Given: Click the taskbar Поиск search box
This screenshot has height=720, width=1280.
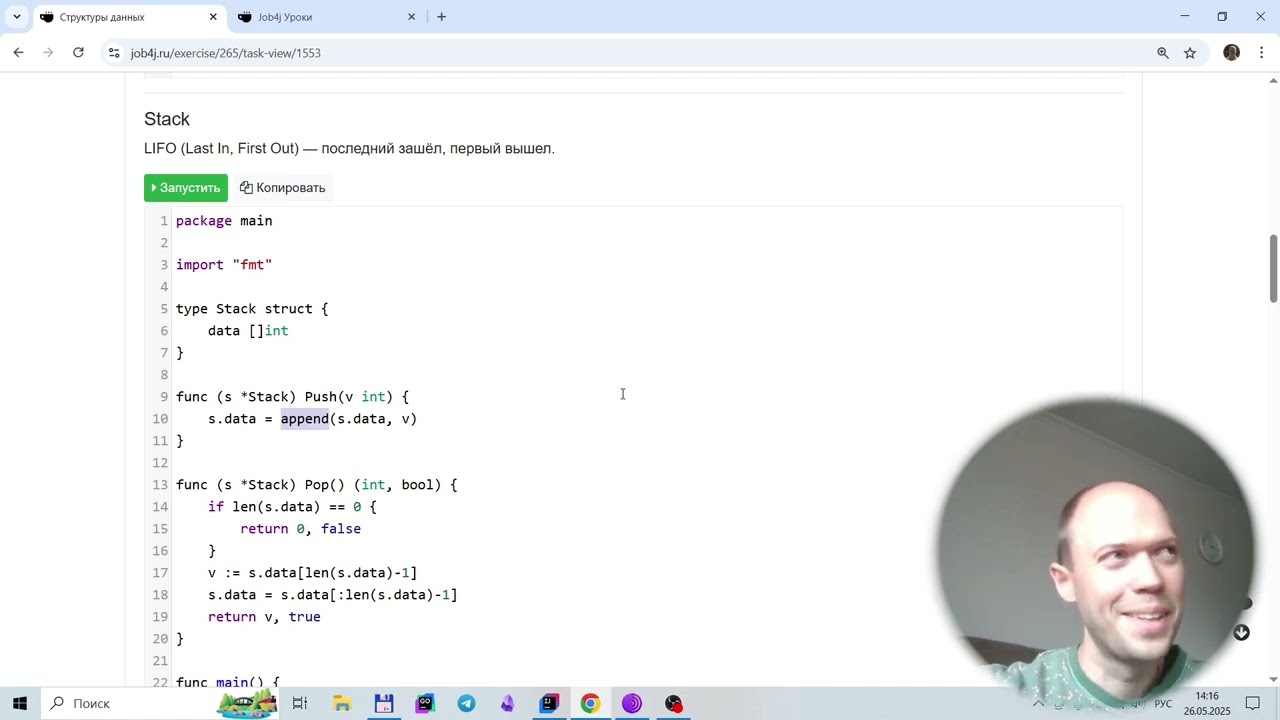Looking at the screenshot, I should 160,704.
